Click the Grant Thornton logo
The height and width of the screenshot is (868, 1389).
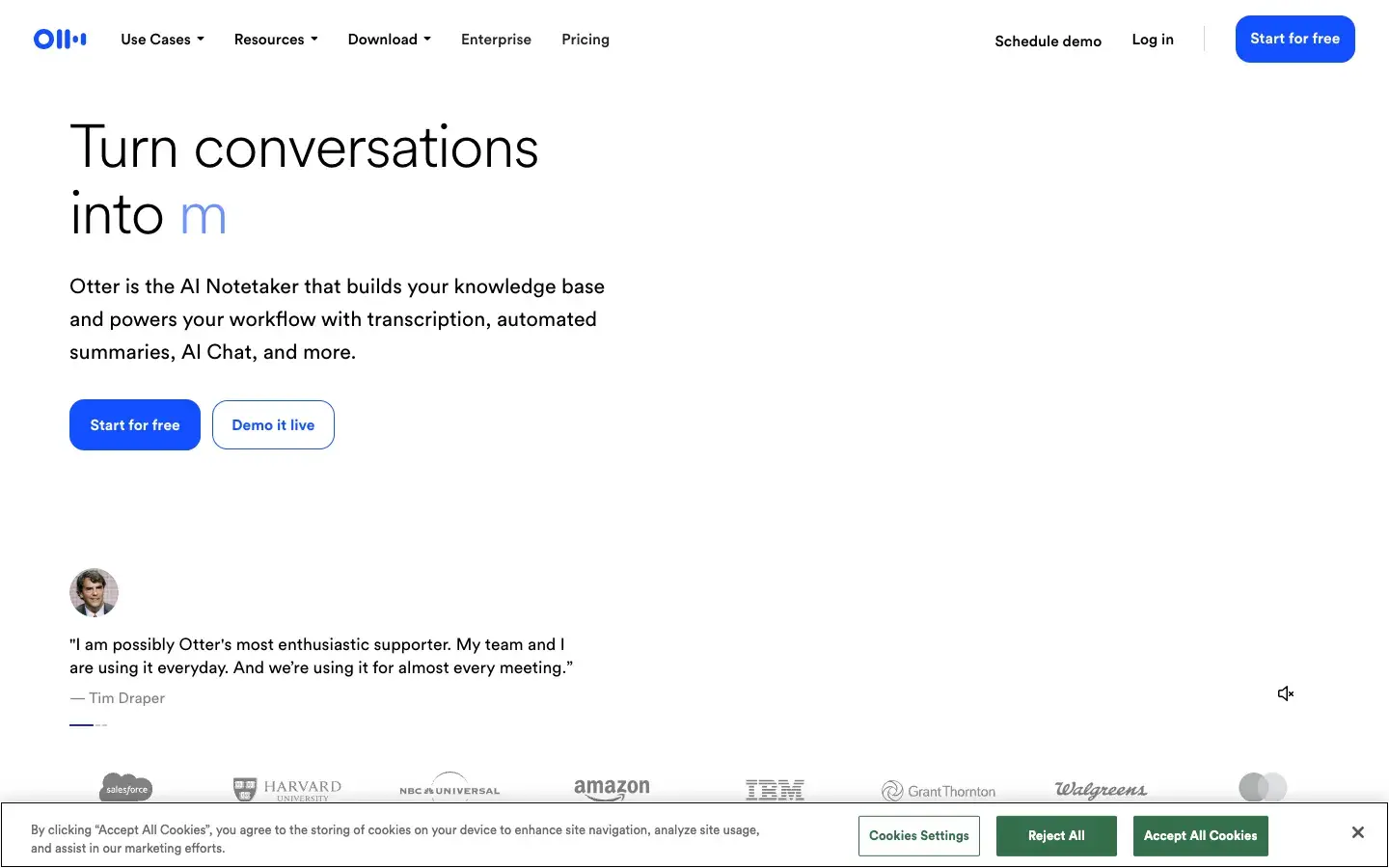coord(939,791)
